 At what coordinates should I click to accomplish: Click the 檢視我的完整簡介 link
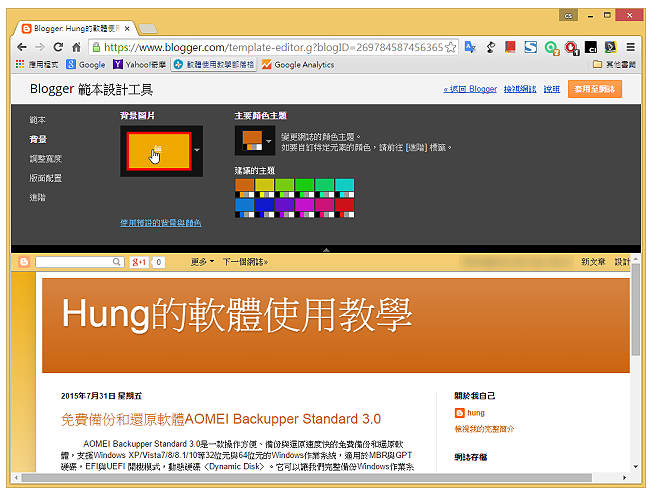coord(484,429)
